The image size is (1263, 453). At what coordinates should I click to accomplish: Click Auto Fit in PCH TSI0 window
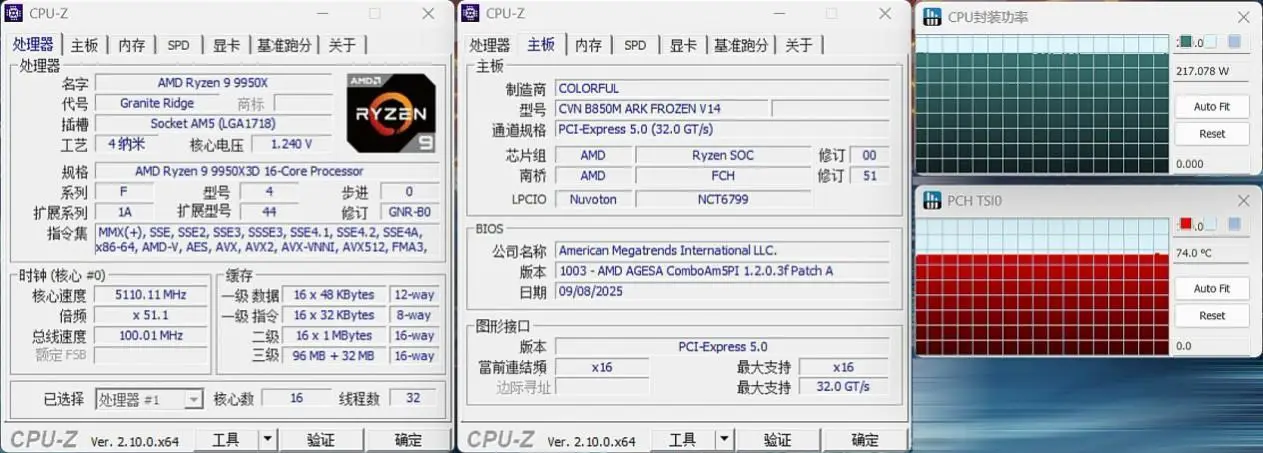(x=1212, y=288)
